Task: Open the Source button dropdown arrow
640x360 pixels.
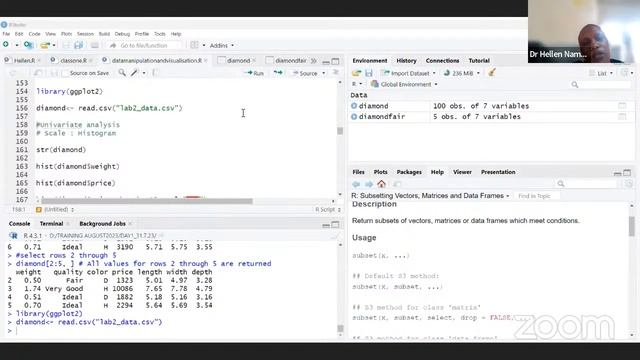Action: [324, 73]
